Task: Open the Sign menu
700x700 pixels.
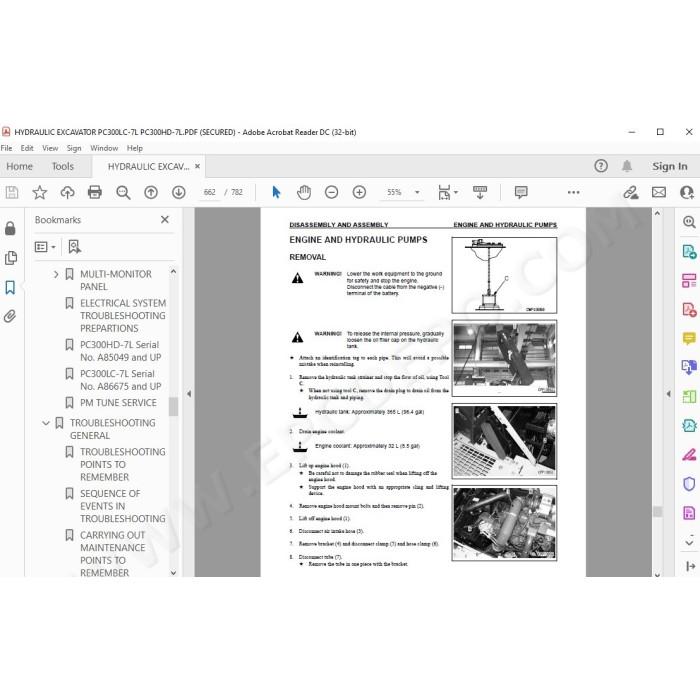Action: [x=74, y=148]
